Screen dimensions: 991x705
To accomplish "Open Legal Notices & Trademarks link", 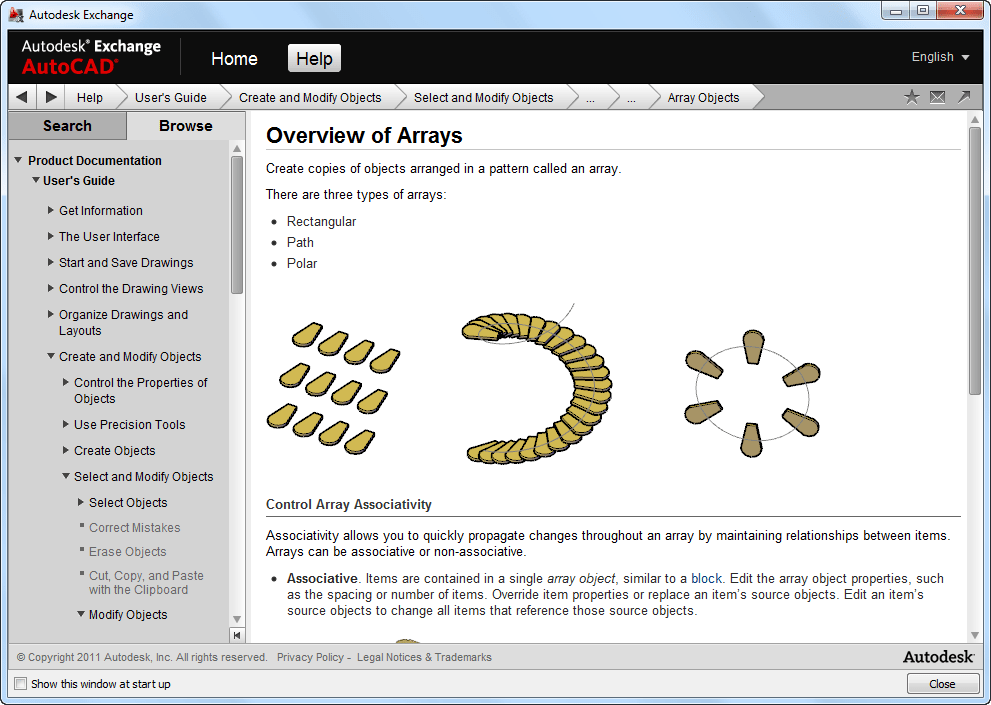I will (424, 658).
